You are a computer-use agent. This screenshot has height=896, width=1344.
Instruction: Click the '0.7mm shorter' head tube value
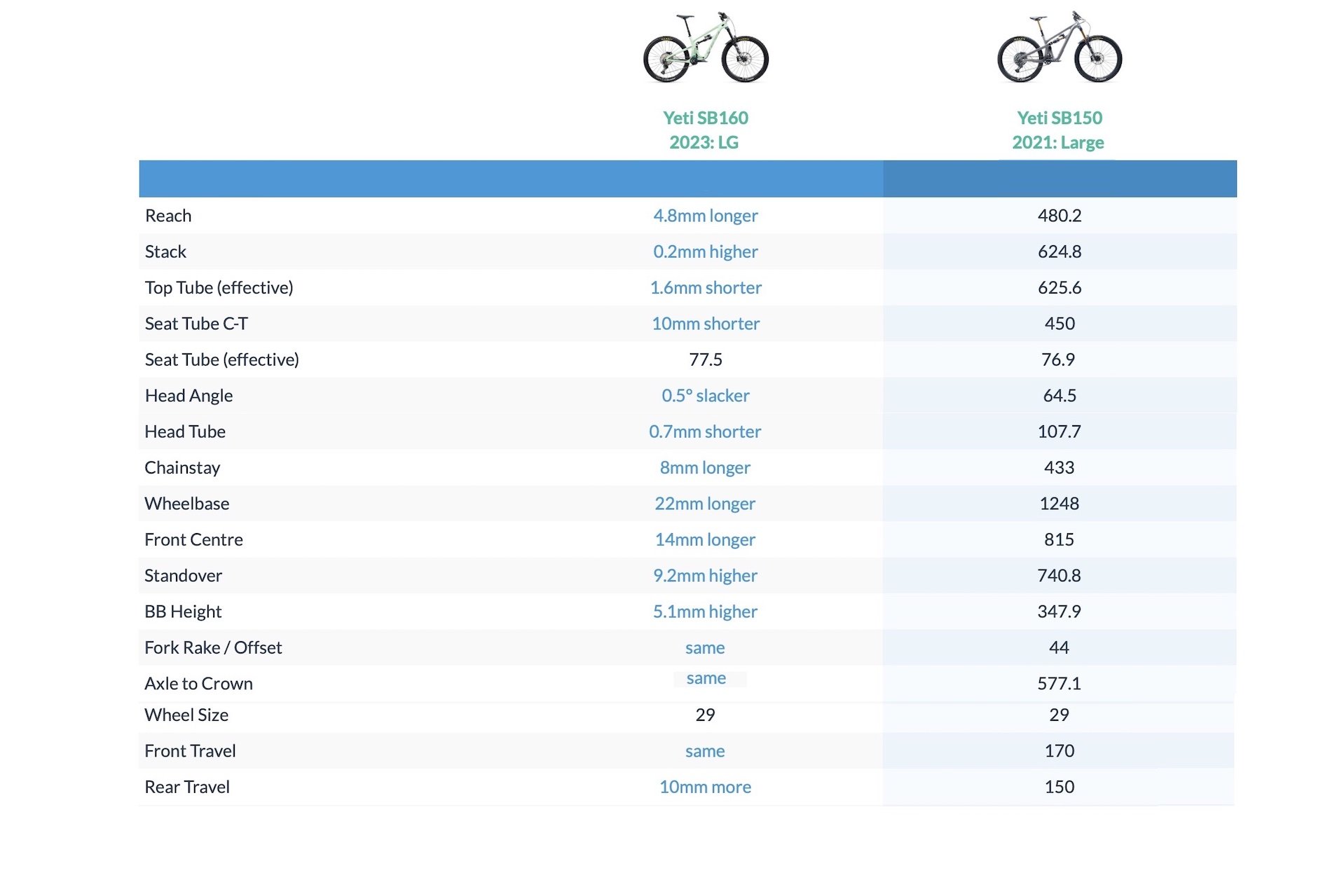click(705, 432)
